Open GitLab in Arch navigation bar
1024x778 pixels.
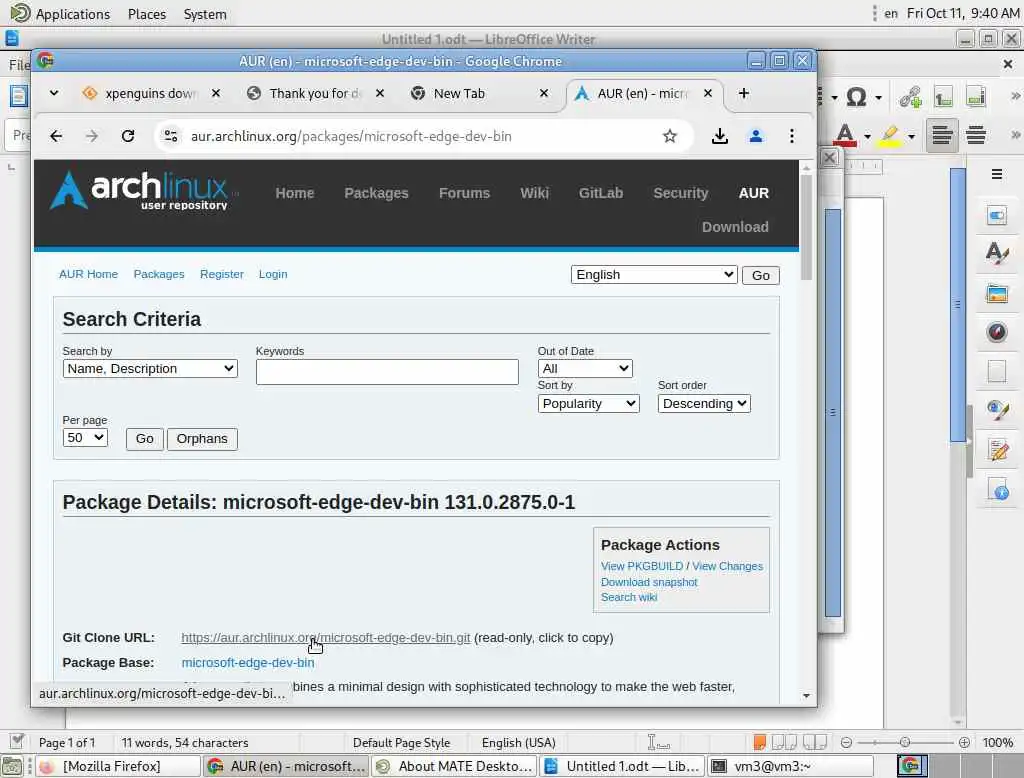click(x=601, y=193)
